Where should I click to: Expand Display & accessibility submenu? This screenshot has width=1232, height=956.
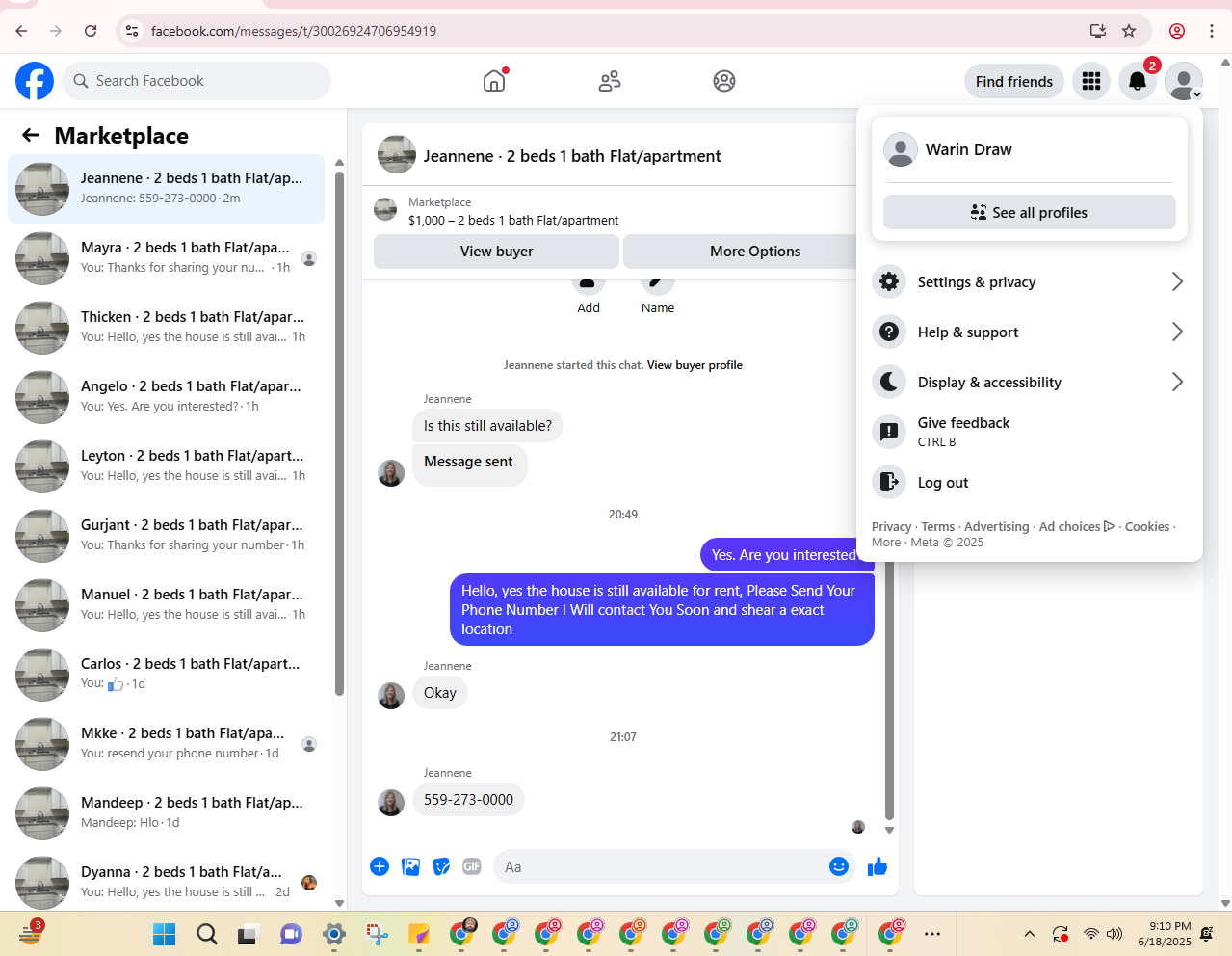pyautogui.click(x=1030, y=382)
